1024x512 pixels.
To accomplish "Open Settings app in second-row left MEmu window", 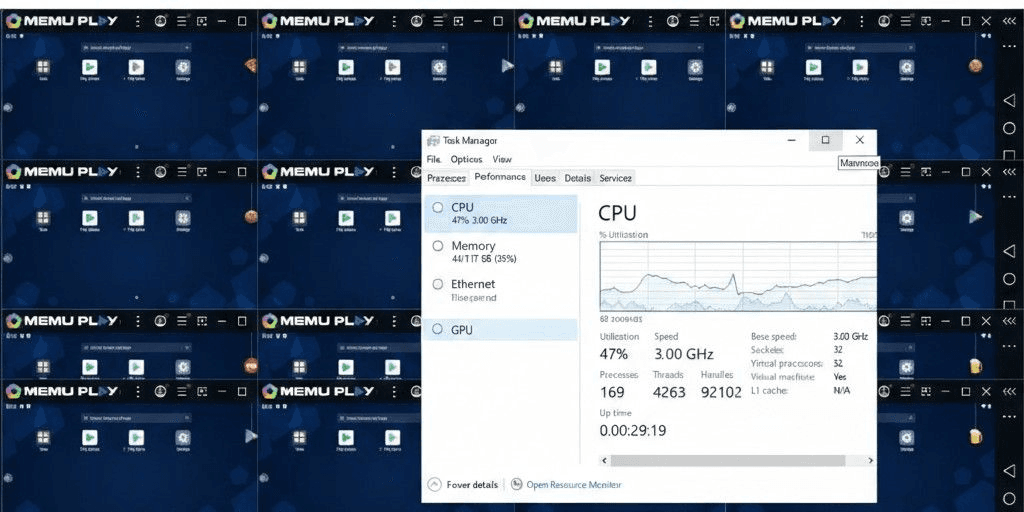I will point(183,218).
